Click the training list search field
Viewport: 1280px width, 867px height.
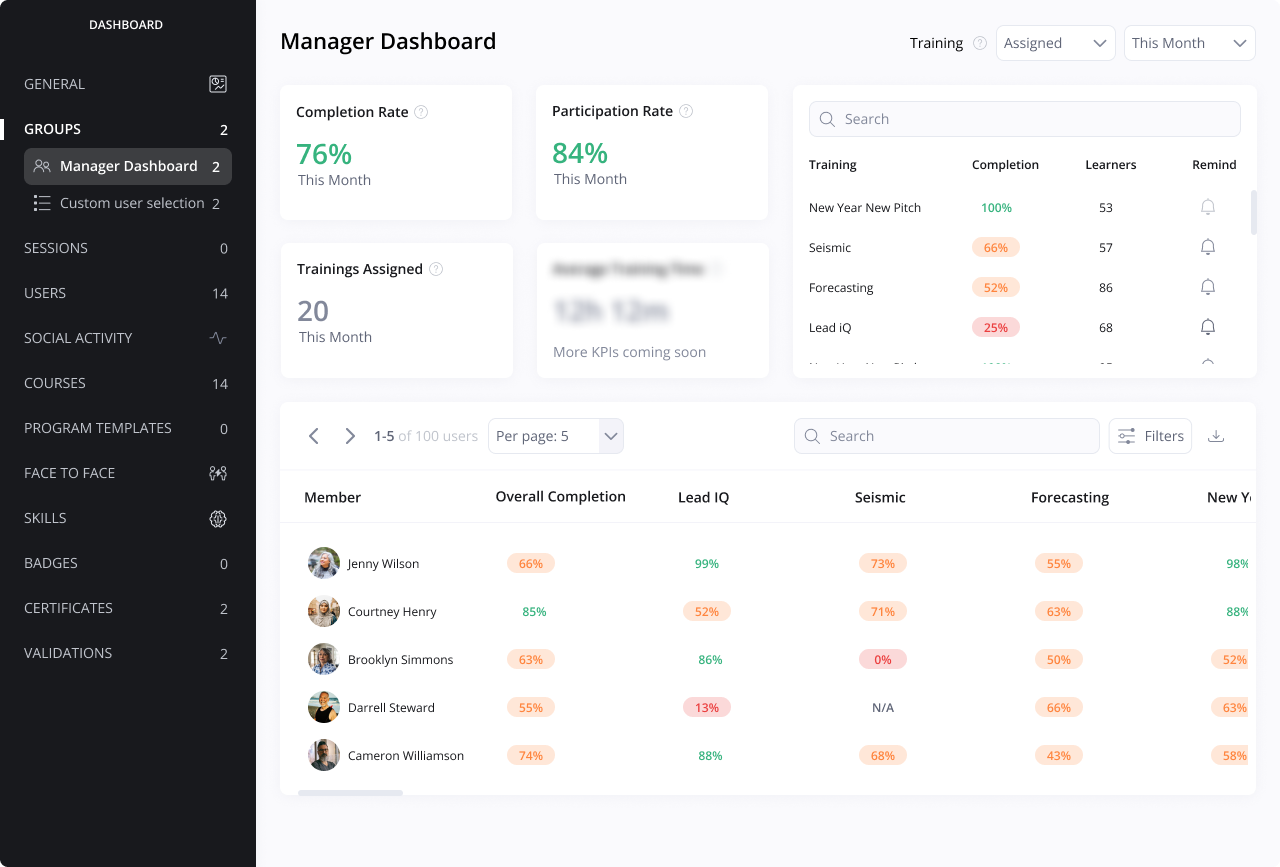click(x=1025, y=119)
